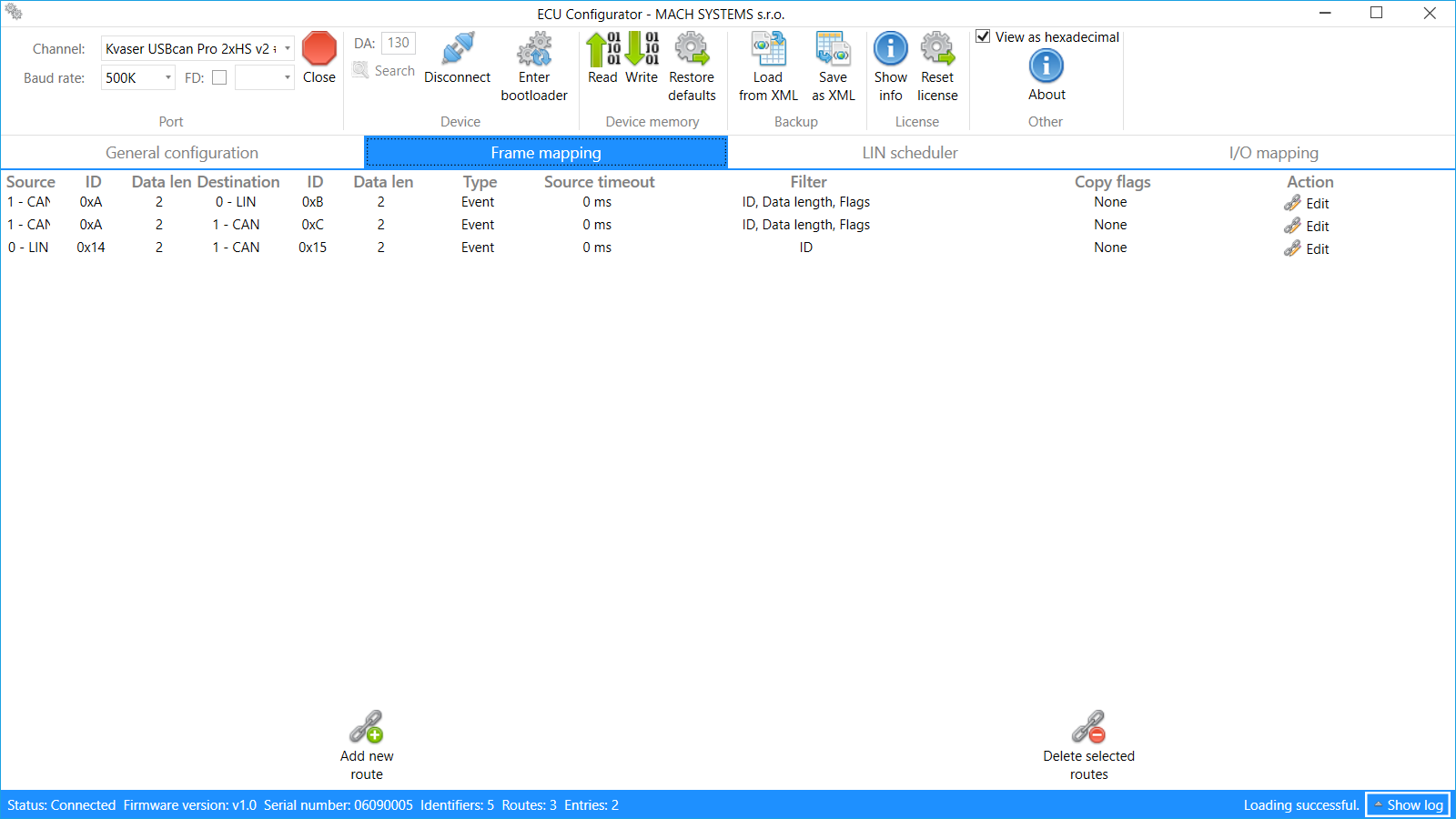Enable the FD checkbox
Viewport: 1456px width, 819px height.
point(219,77)
